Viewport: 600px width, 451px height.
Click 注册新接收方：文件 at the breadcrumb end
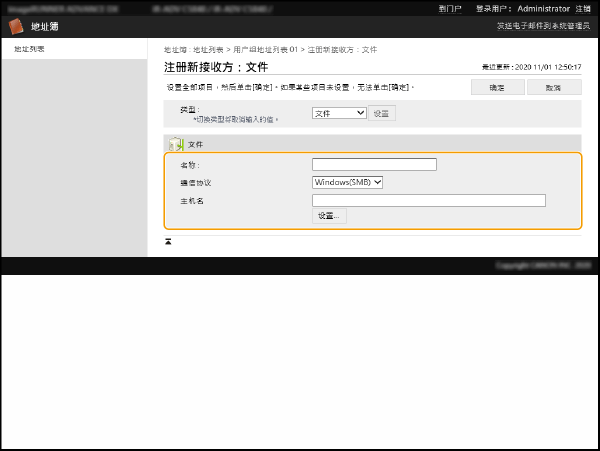click(x=342, y=49)
